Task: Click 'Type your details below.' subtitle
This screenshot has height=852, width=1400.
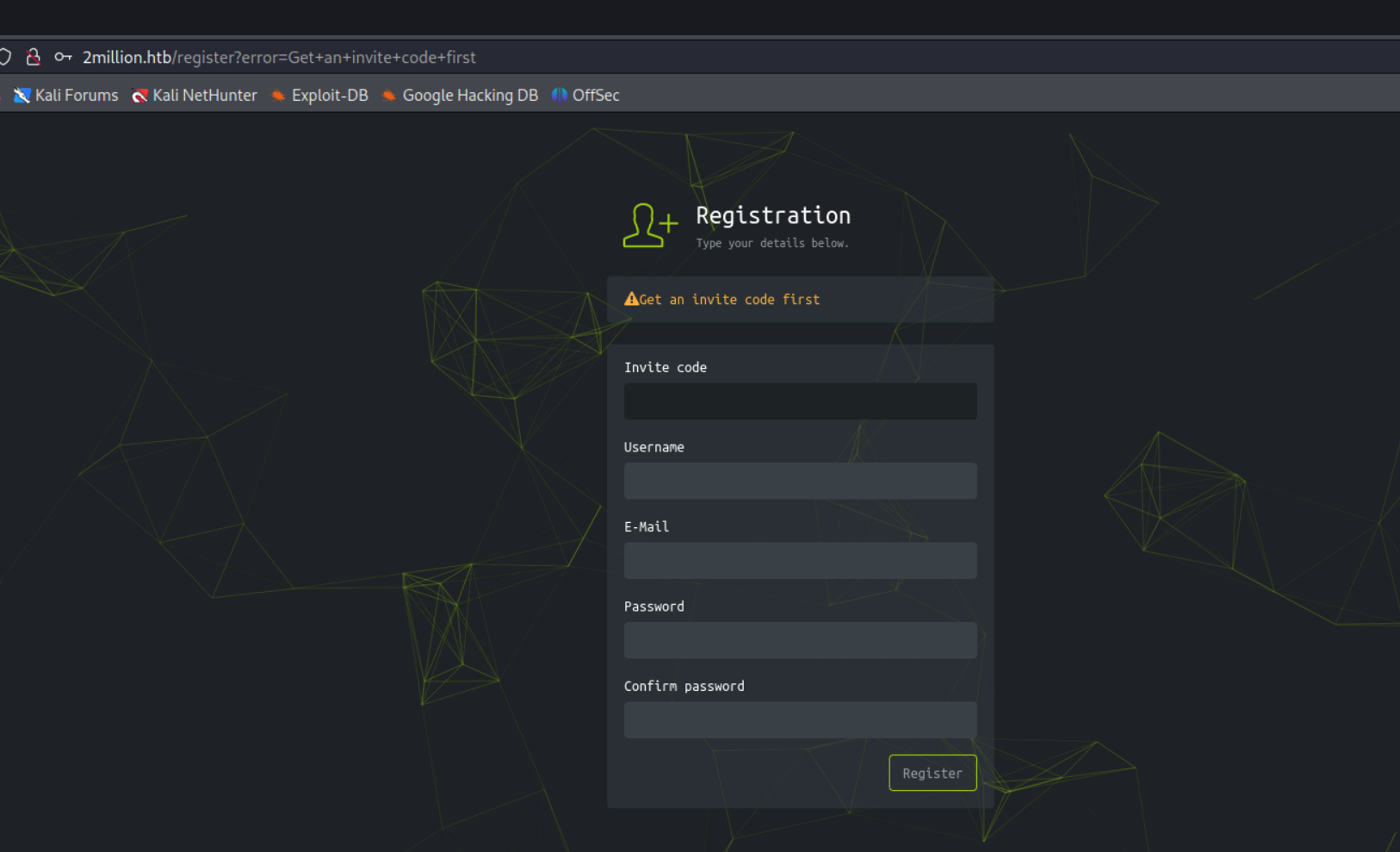Action: (x=772, y=244)
